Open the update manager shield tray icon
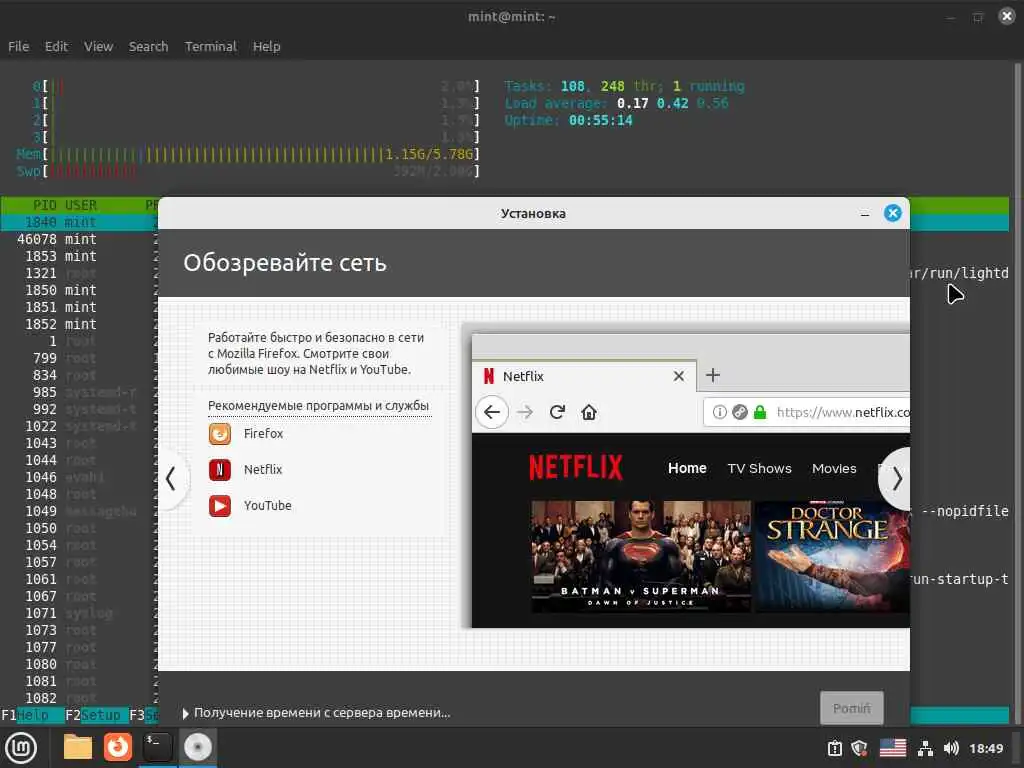 coord(859,748)
